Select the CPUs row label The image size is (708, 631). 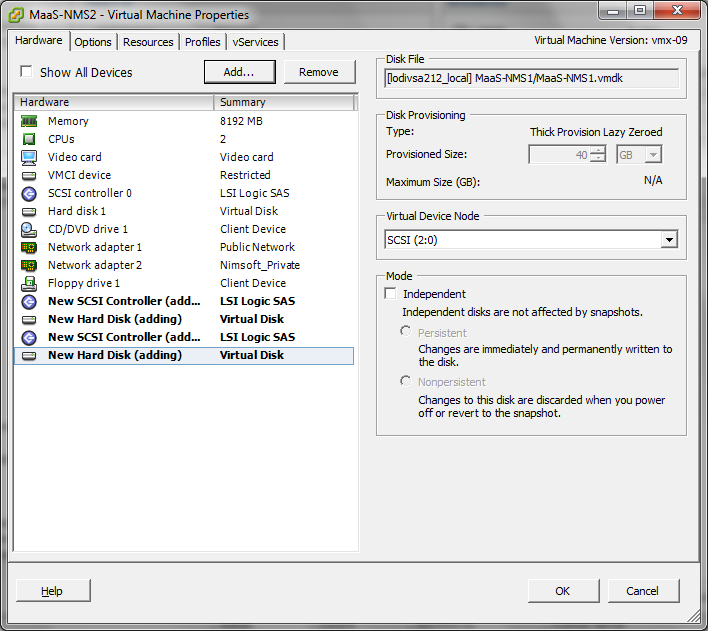[61, 139]
